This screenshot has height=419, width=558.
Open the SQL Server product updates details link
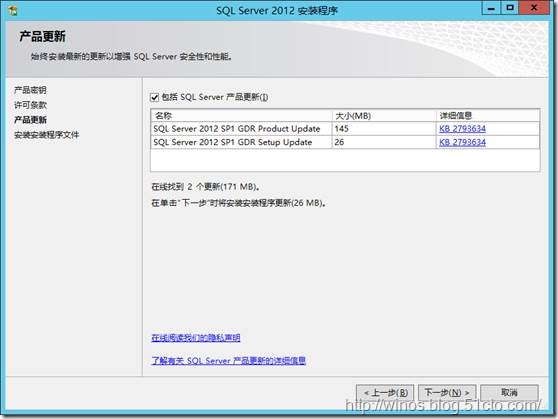228,361
